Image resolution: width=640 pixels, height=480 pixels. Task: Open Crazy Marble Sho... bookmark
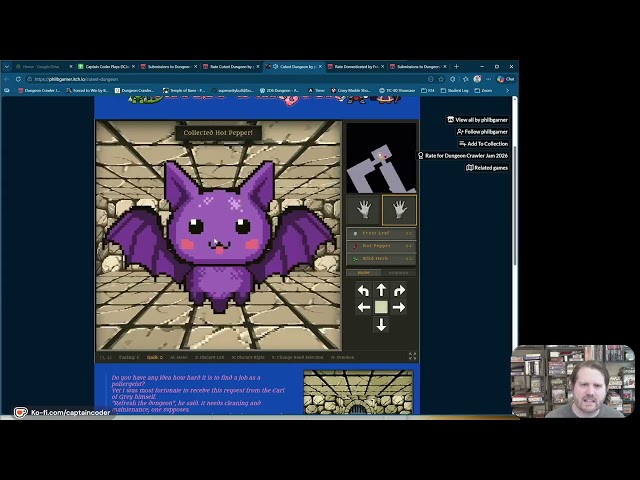click(351, 91)
